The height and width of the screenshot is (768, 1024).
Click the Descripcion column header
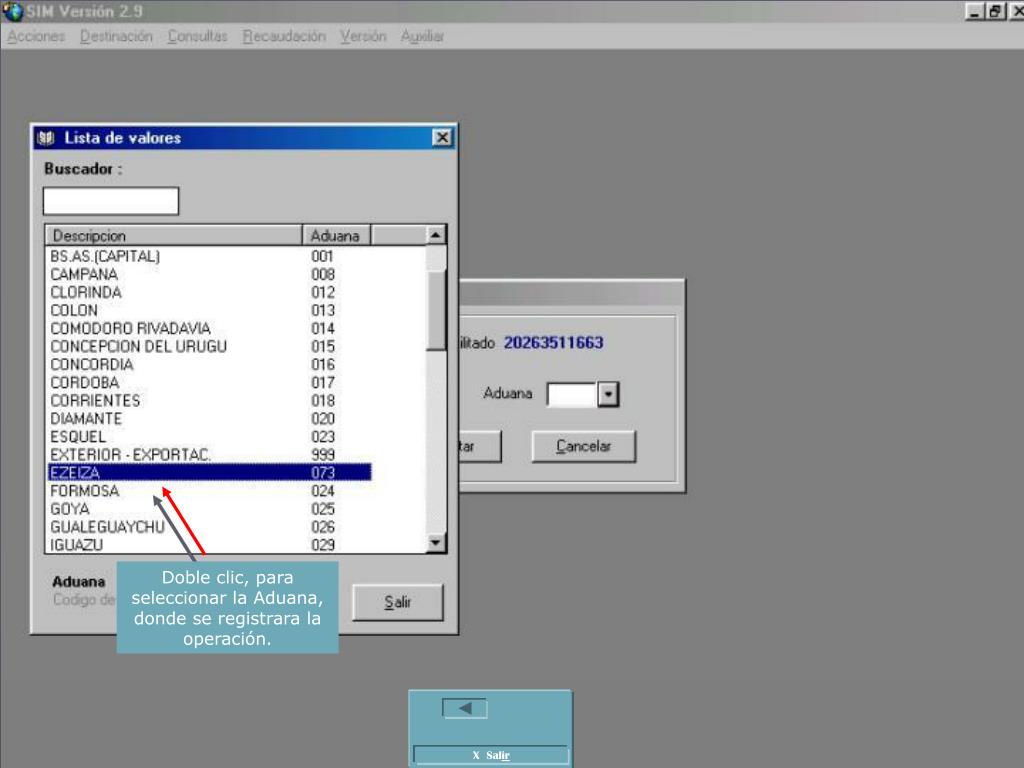[174, 235]
